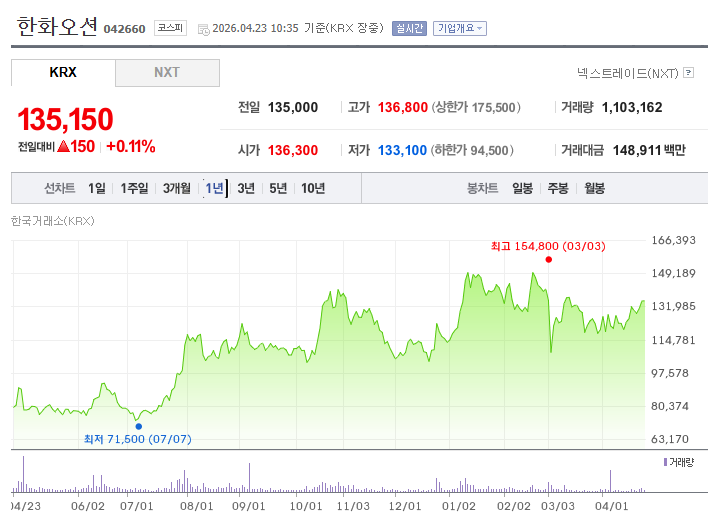Image resolution: width=708 pixels, height=523 pixels.
Task: Click the 131,985 y-axis label
Action: (x=673, y=306)
